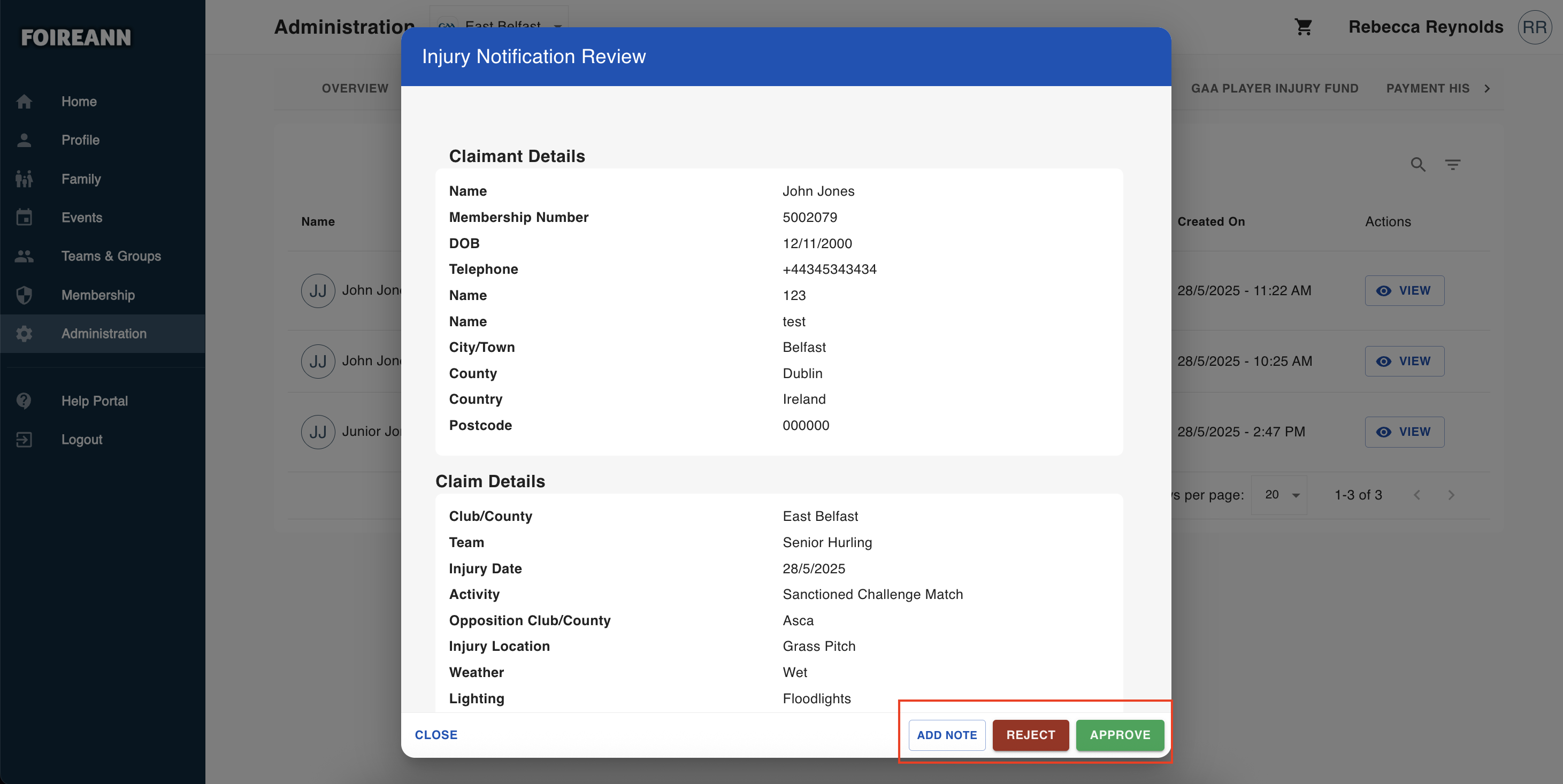Select the Logout exit icon
This screenshot has width=1563, height=784.
pos(24,440)
